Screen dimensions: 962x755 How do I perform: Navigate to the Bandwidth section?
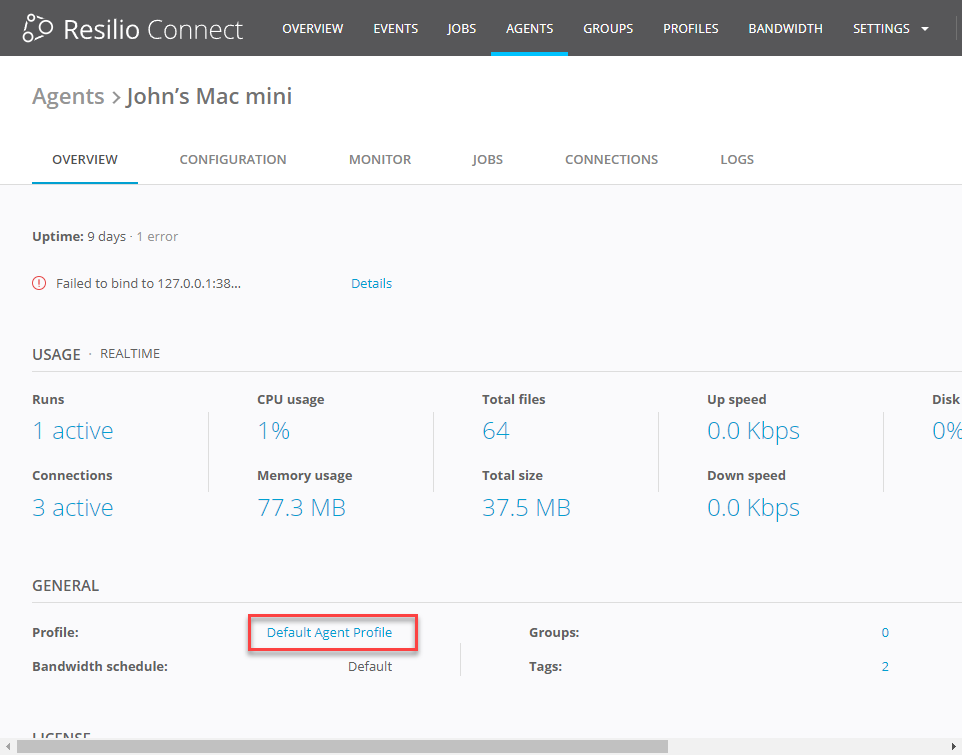tap(785, 29)
